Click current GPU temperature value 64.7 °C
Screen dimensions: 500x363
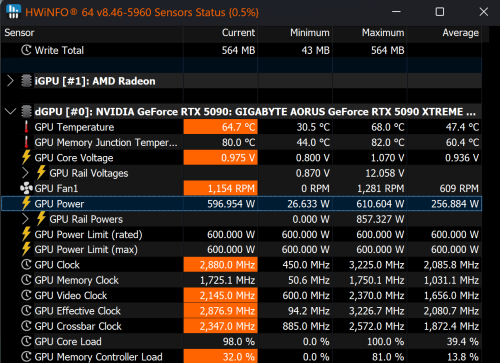[x=238, y=127]
